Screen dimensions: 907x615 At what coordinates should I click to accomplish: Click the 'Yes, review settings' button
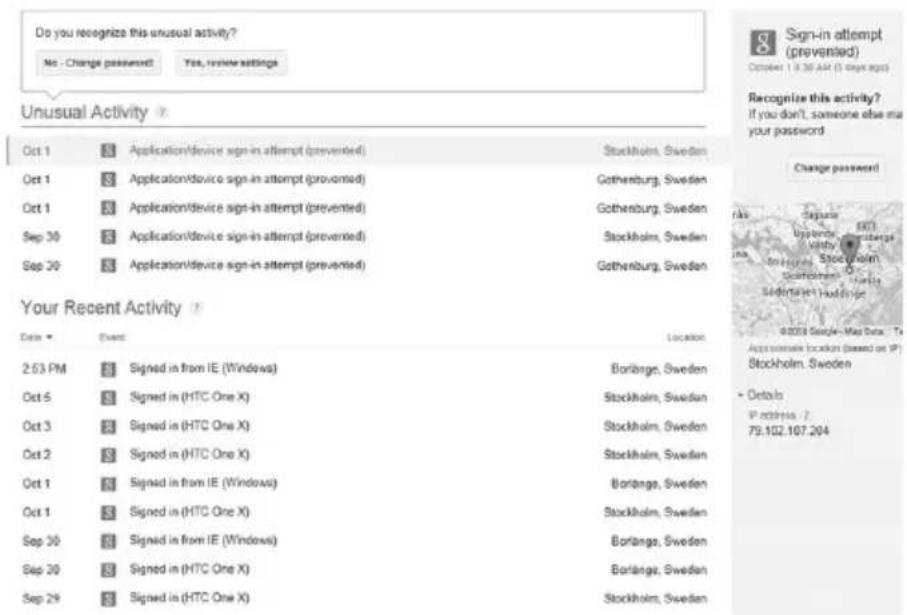click(231, 62)
